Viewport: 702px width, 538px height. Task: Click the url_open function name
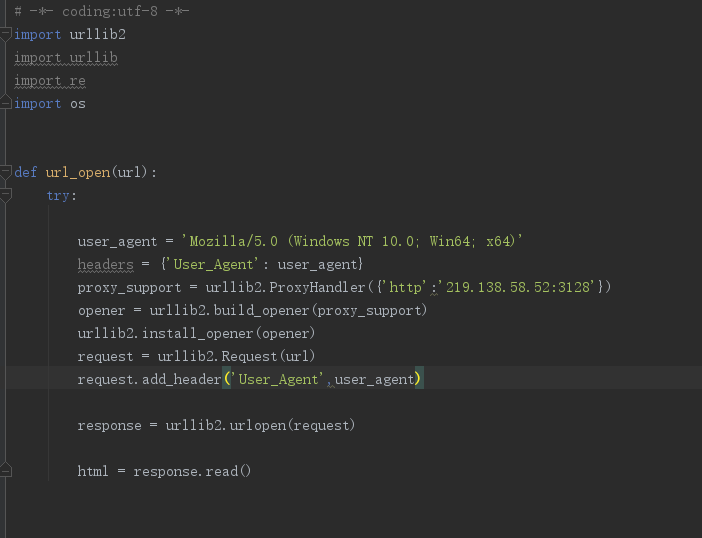(77, 172)
